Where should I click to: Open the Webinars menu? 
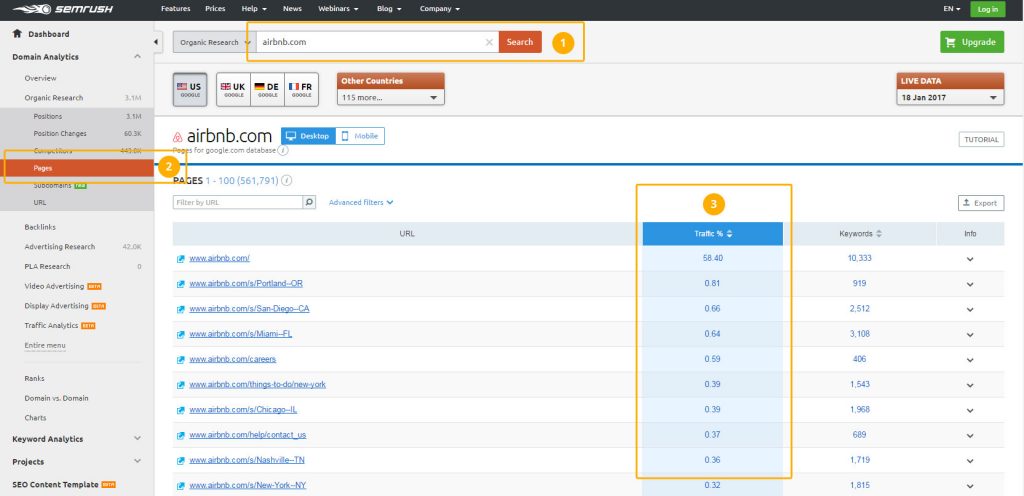coord(338,9)
